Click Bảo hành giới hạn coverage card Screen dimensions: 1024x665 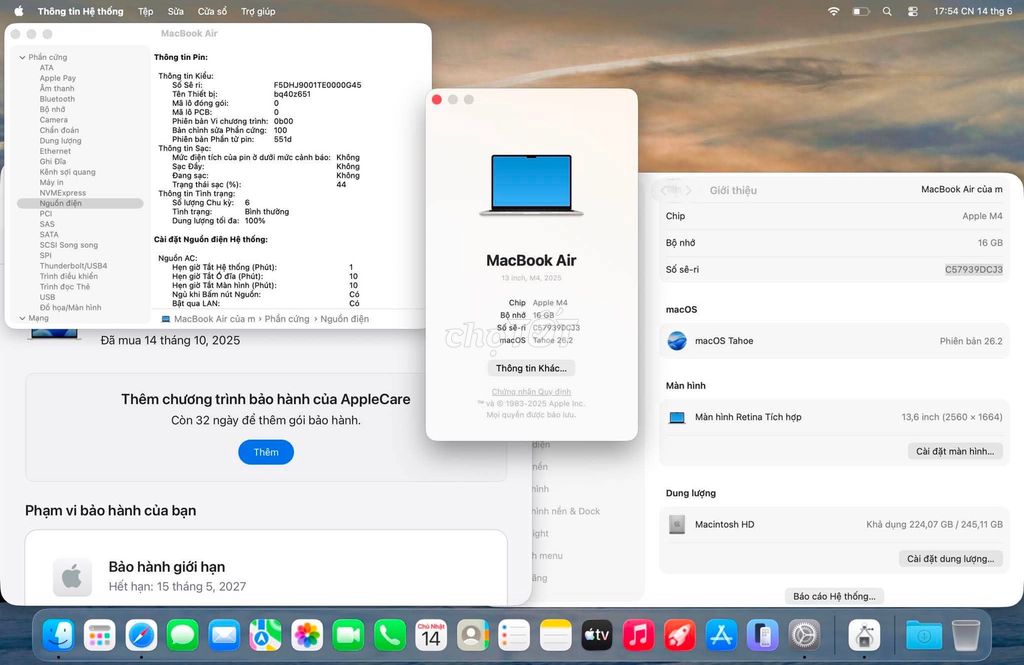[x=266, y=568]
